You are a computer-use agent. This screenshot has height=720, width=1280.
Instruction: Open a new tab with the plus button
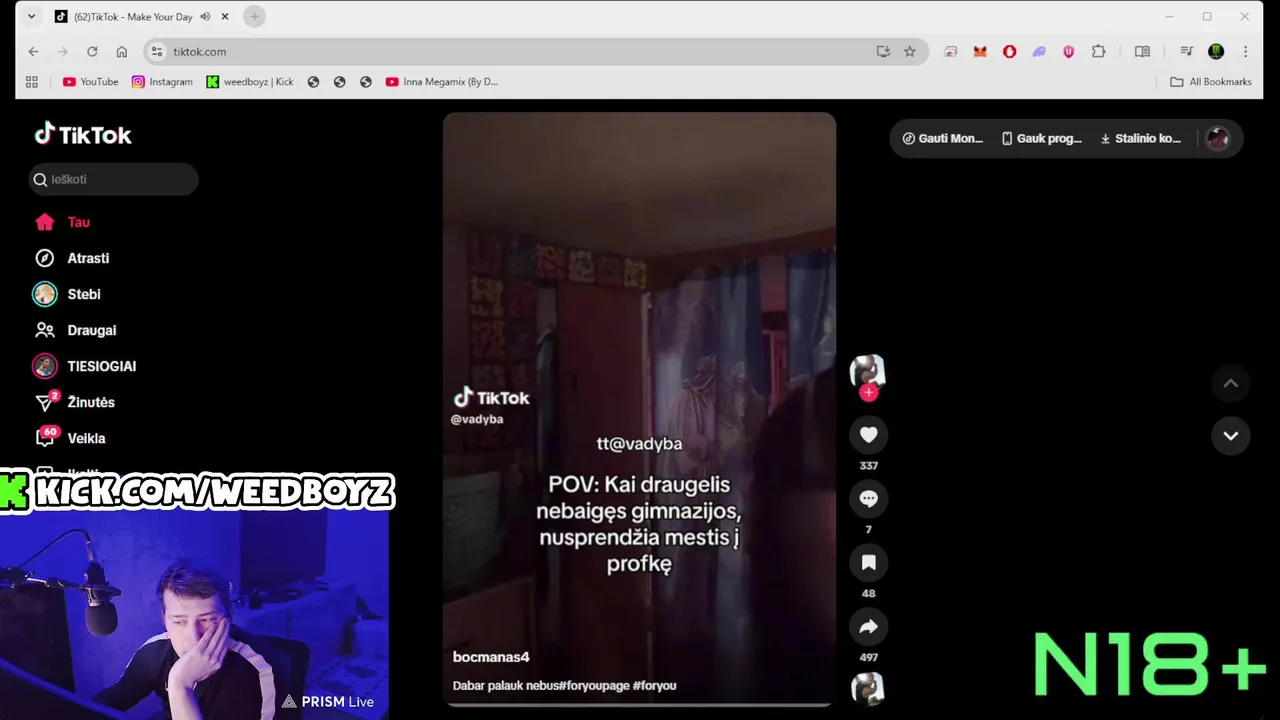[x=254, y=16]
